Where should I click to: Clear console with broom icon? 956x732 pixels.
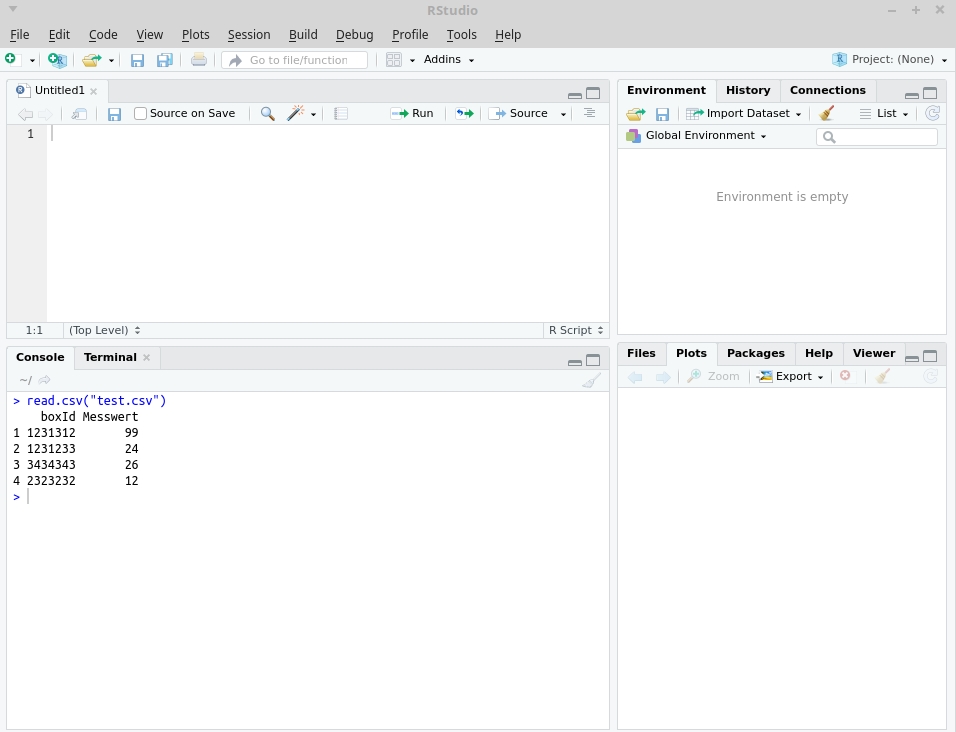pyautogui.click(x=591, y=380)
